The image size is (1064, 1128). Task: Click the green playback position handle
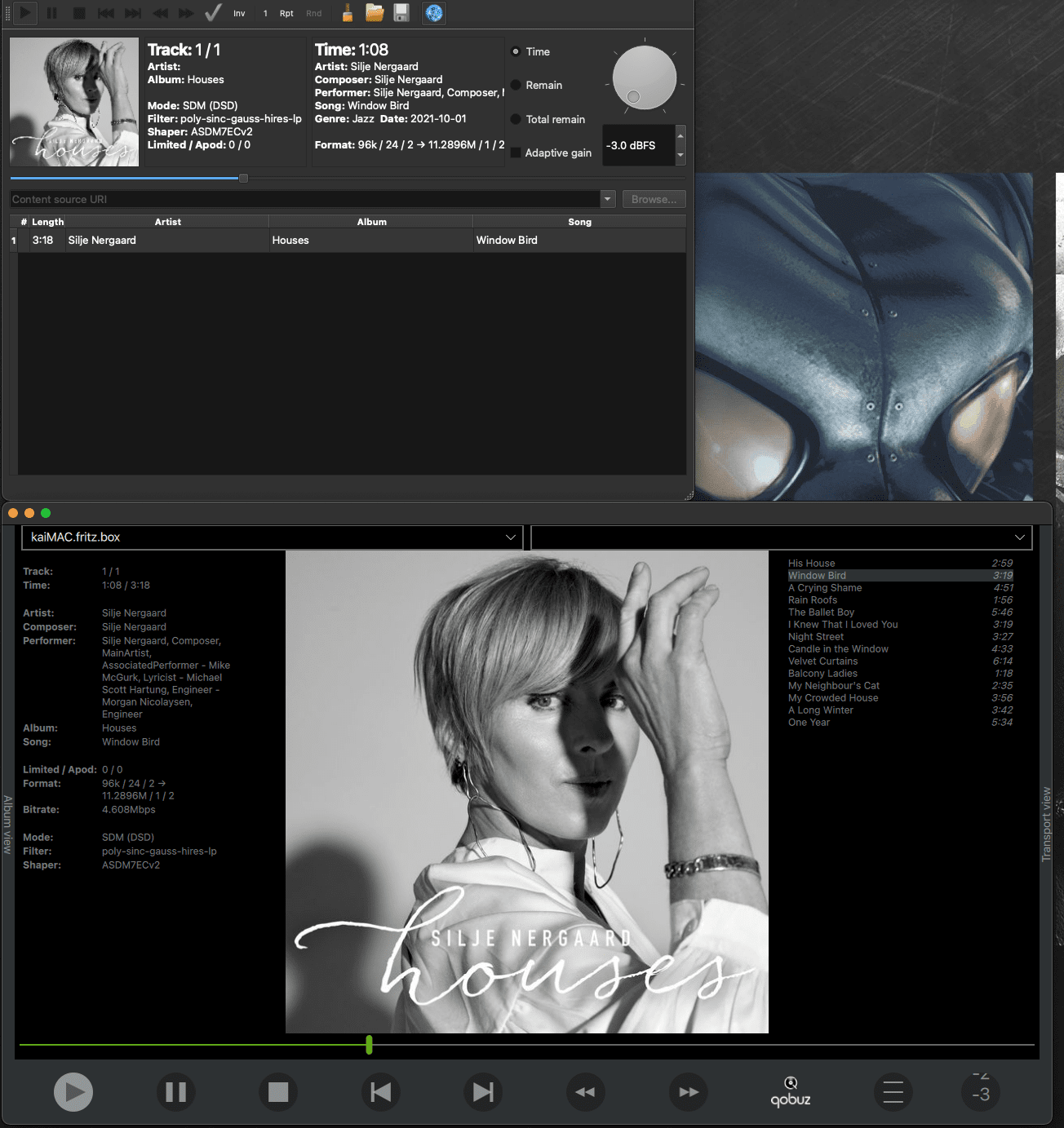(369, 1045)
